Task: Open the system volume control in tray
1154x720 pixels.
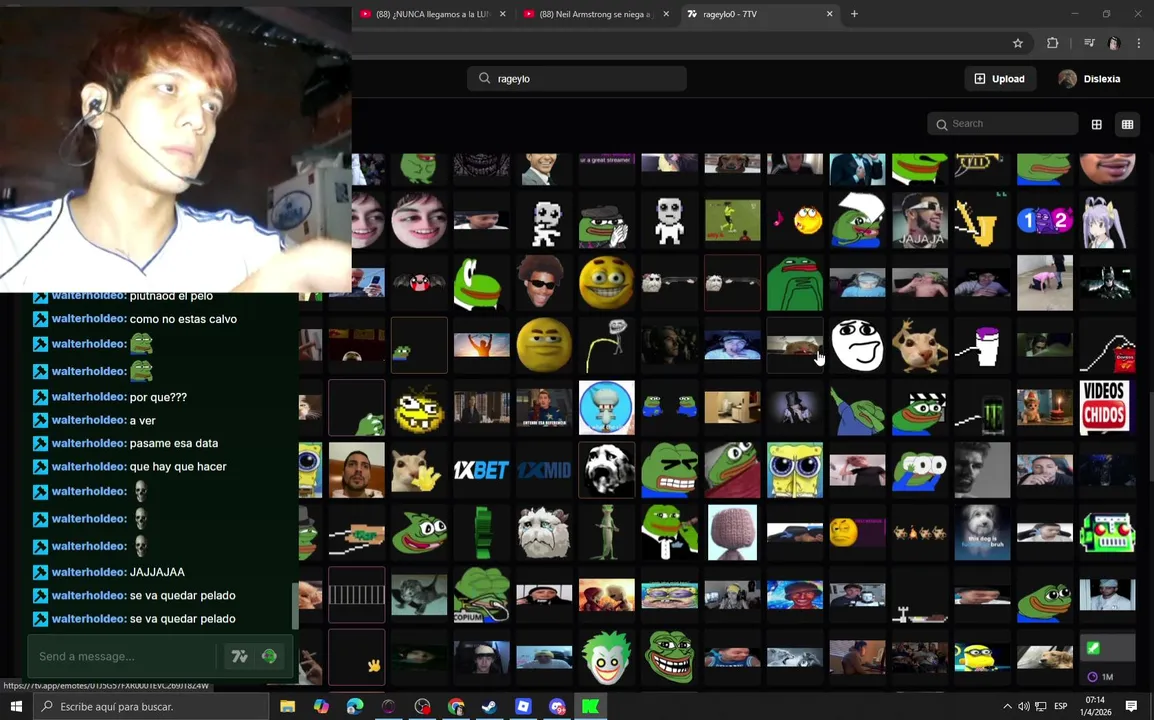Action: coord(1024,707)
